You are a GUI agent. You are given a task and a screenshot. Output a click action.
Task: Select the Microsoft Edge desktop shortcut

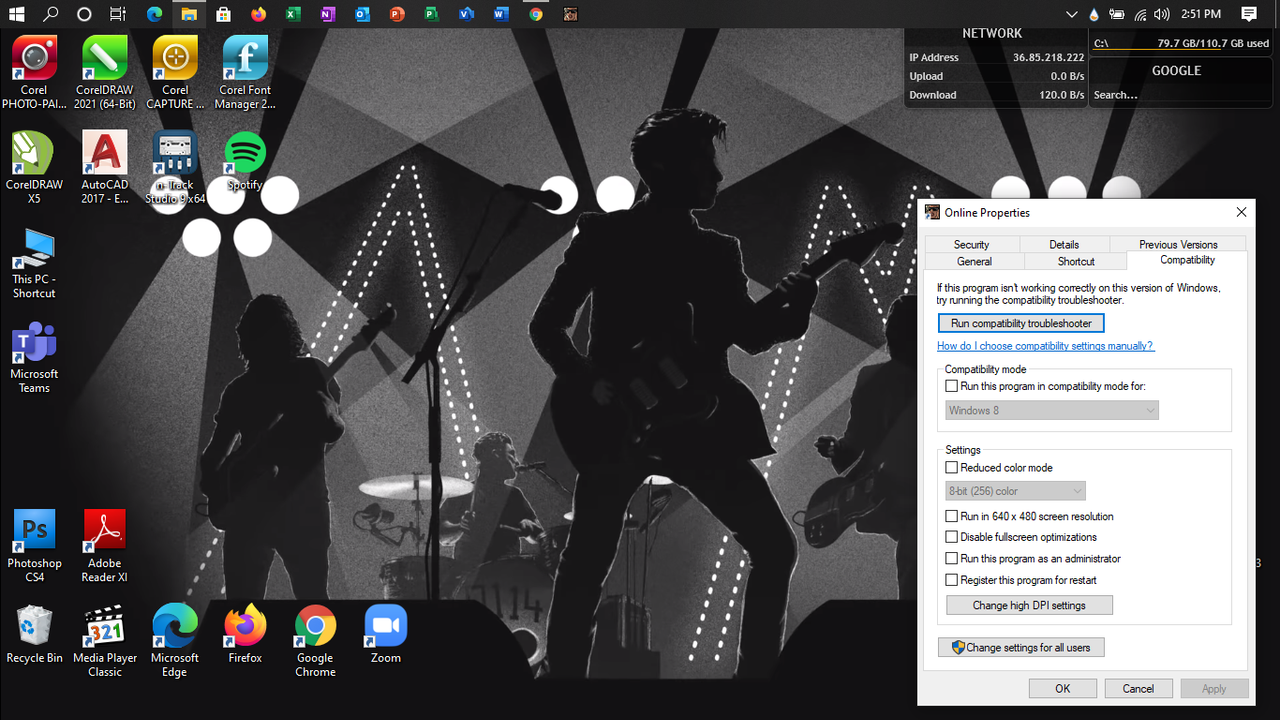click(175, 641)
